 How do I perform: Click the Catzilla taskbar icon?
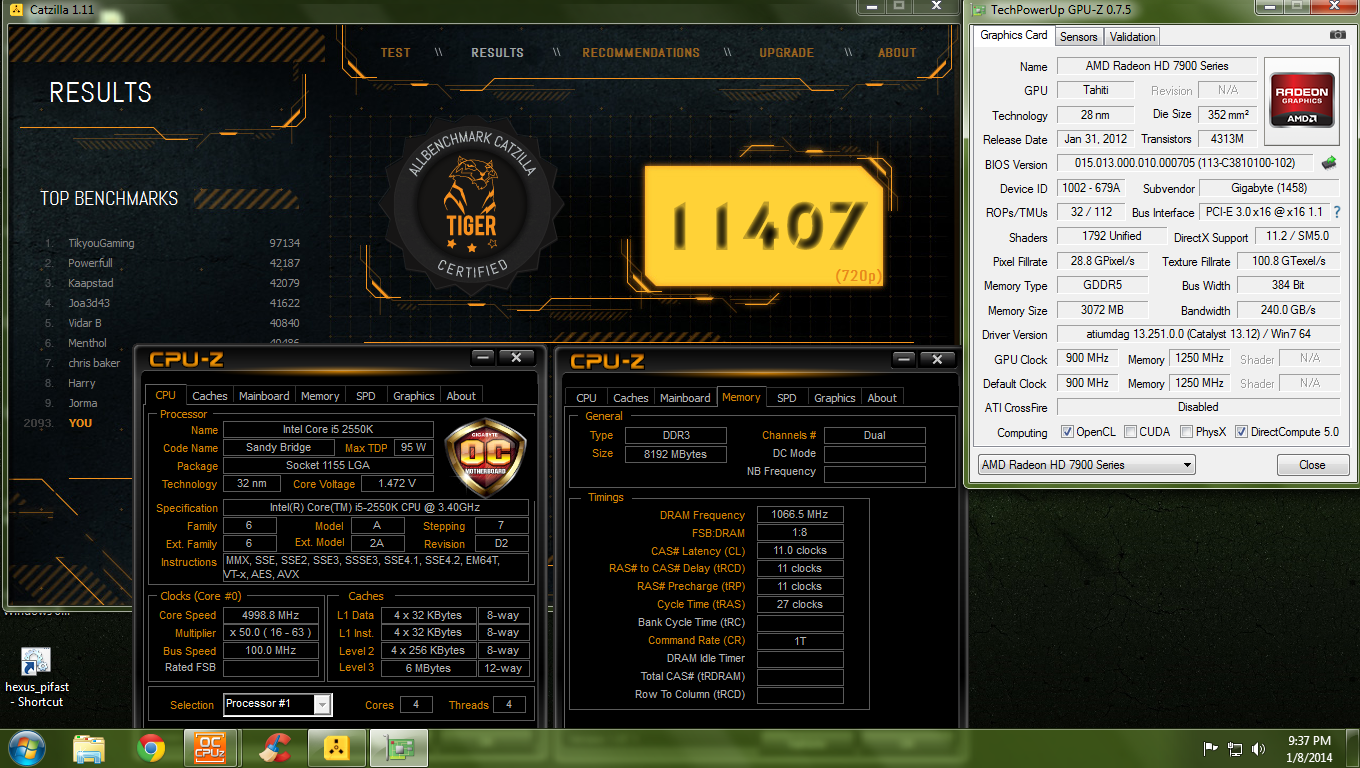337,747
